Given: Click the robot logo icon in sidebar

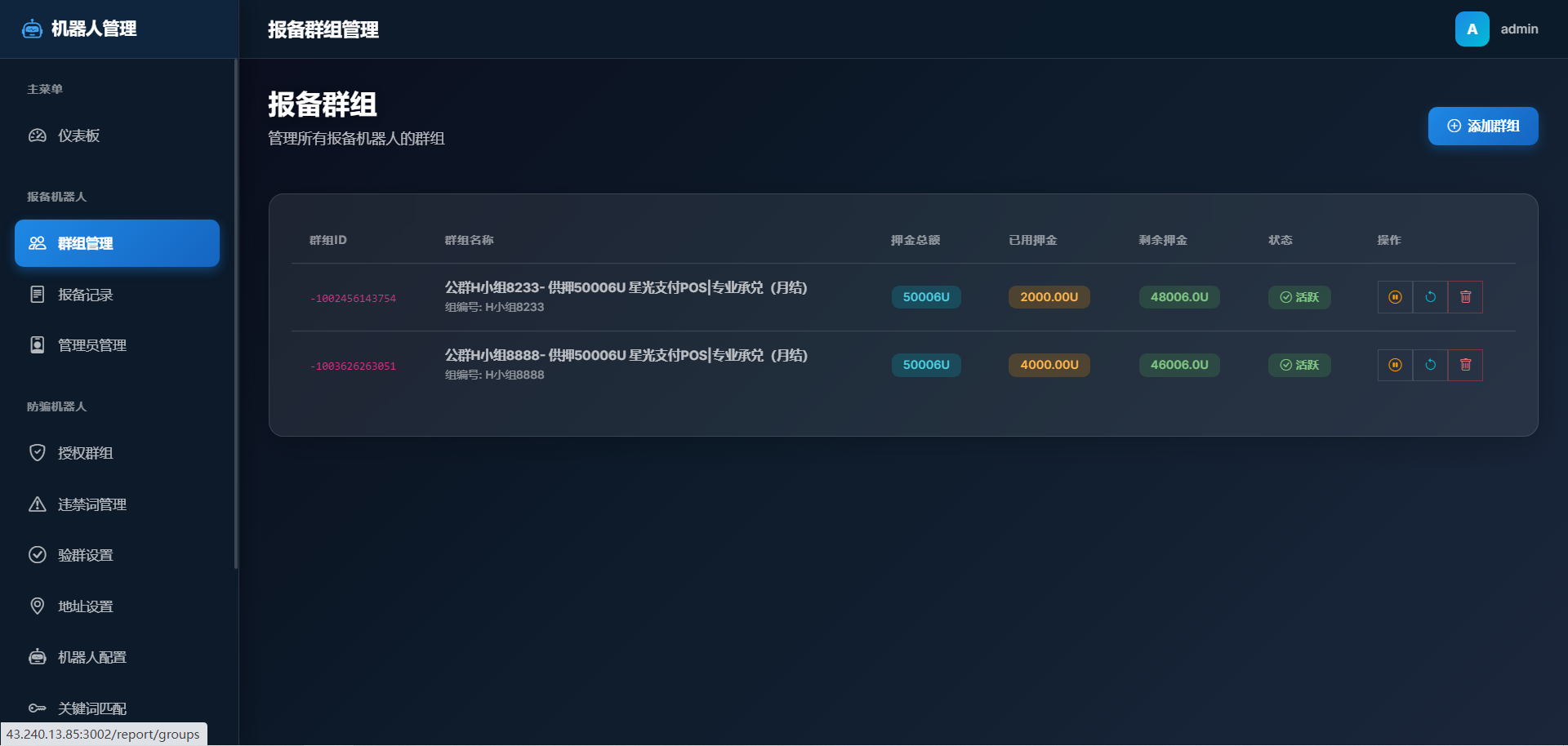Looking at the screenshot, I should coord(32,29).
